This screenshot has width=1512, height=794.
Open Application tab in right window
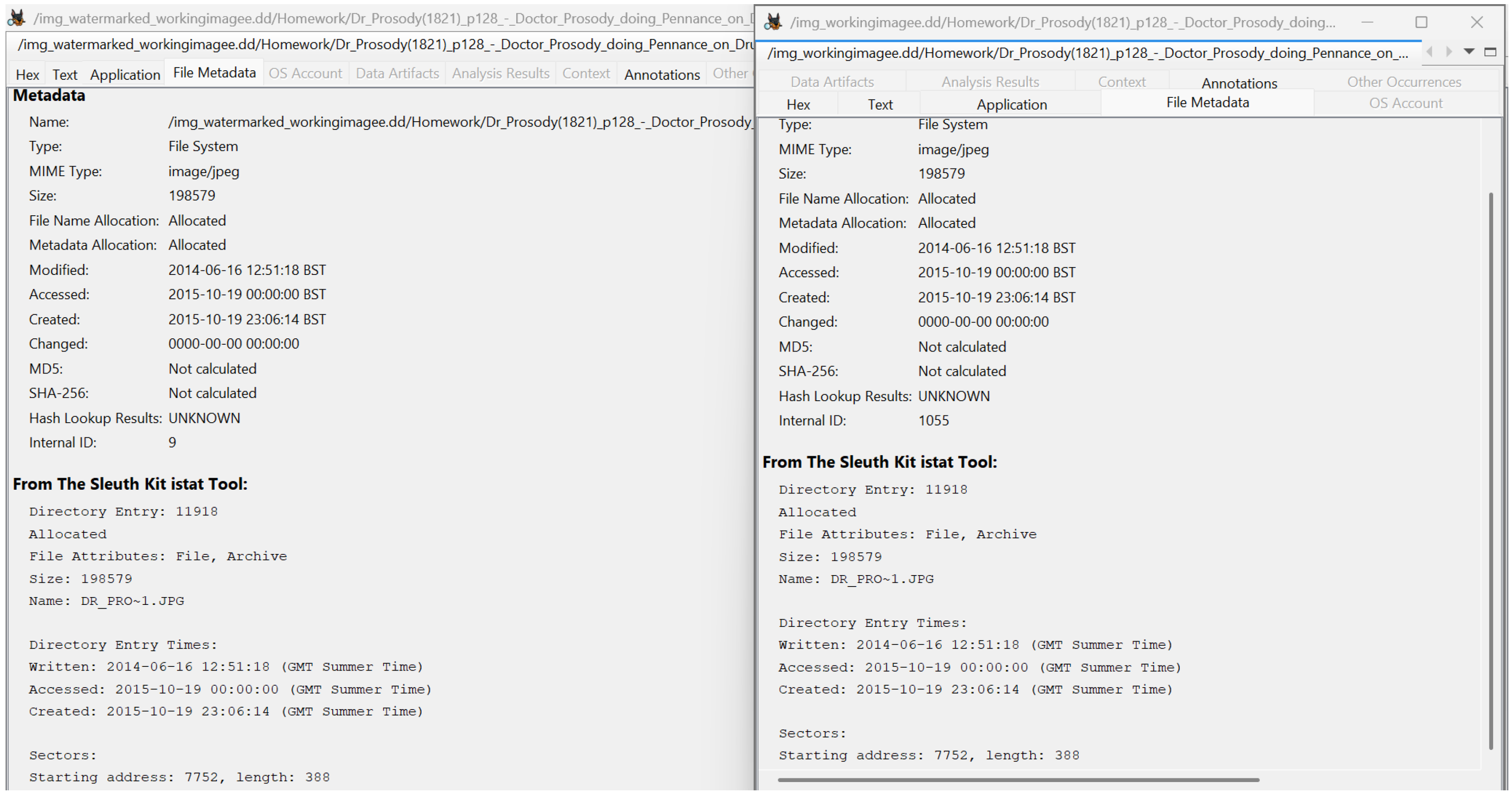click(1011, 105)
